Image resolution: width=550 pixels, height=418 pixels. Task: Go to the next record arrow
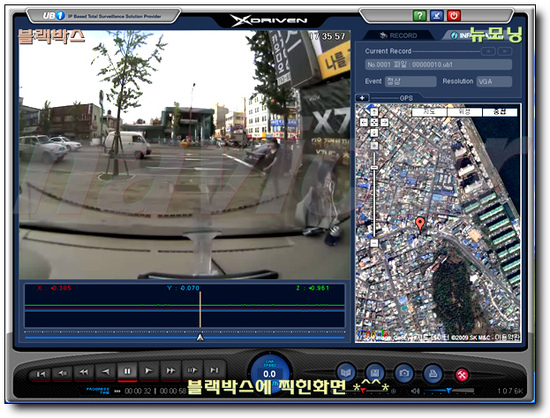pos(505,52)
